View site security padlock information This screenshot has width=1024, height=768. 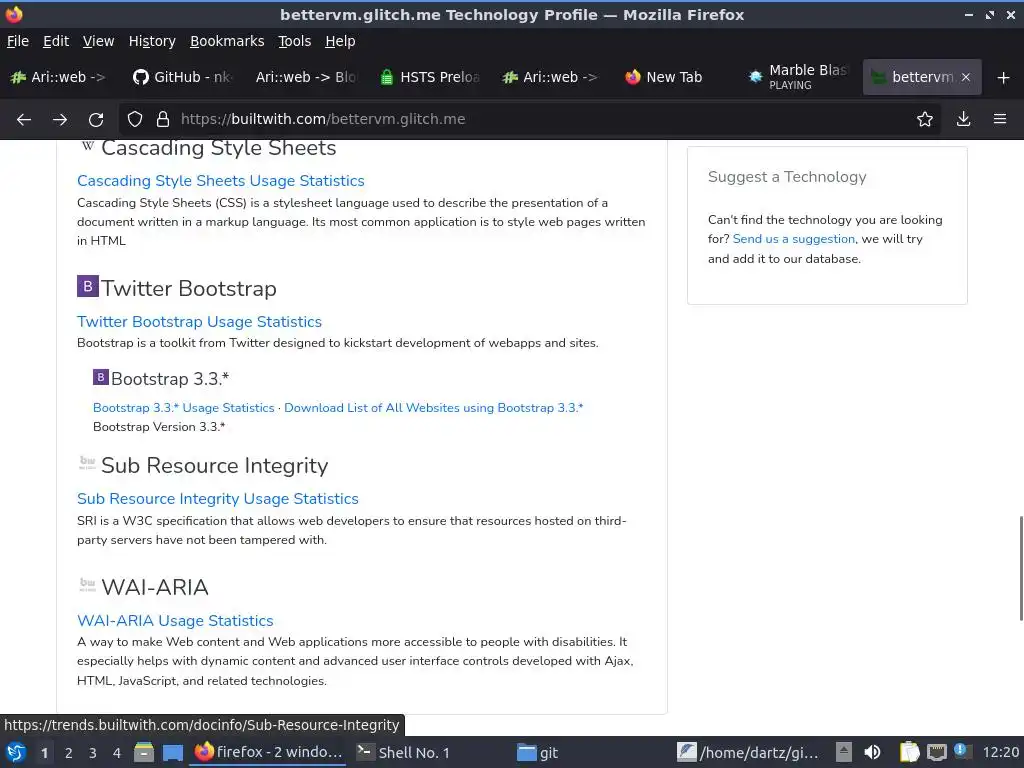pos(163,120)
